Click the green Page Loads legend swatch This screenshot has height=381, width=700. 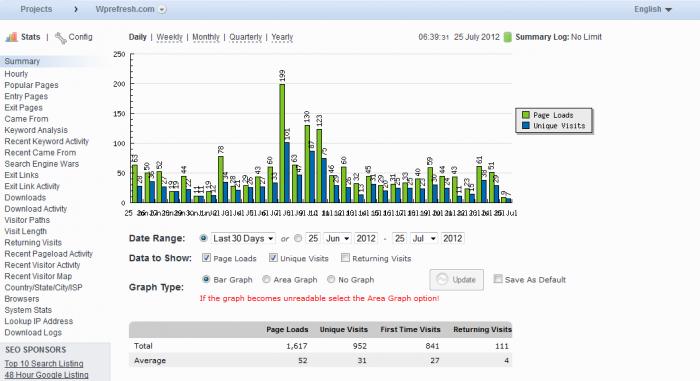point(526,115)
